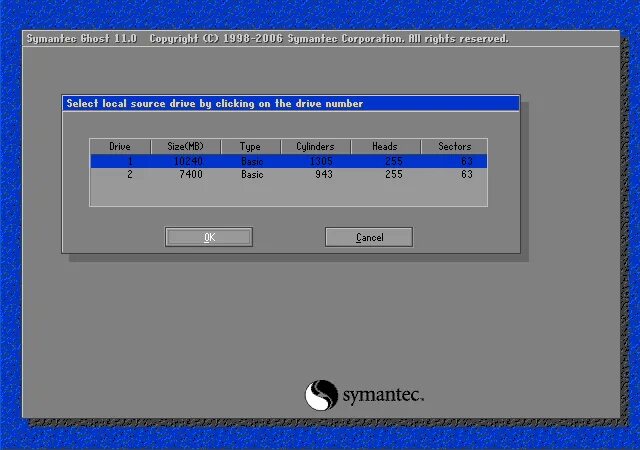This screenshot has width=640, height=450.
Task: Select drive number 2 in the list
Action: [130, 174]
